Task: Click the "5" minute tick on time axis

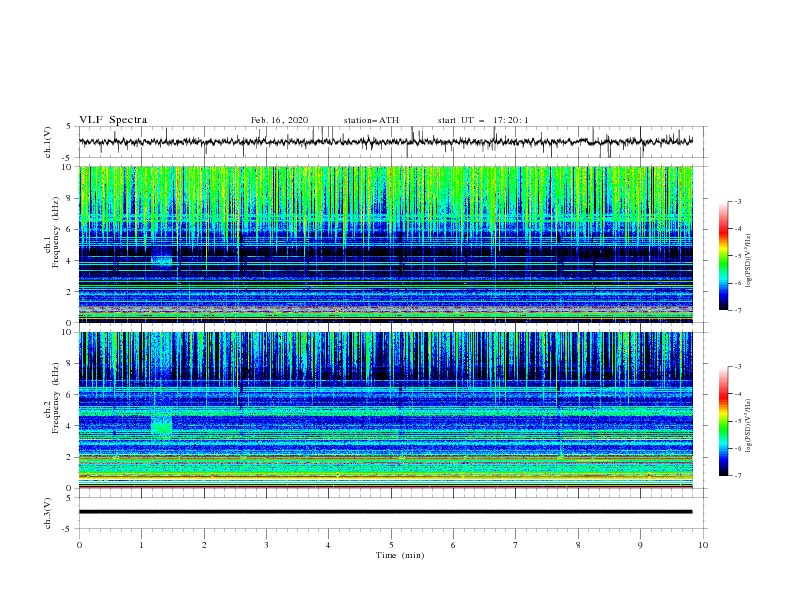Action: pos(391,545)
